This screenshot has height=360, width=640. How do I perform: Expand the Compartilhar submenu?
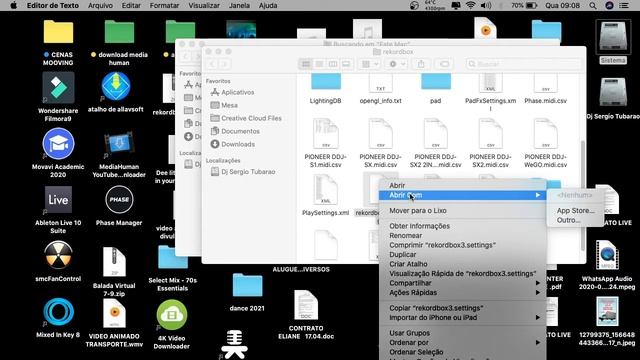[462, 283]
